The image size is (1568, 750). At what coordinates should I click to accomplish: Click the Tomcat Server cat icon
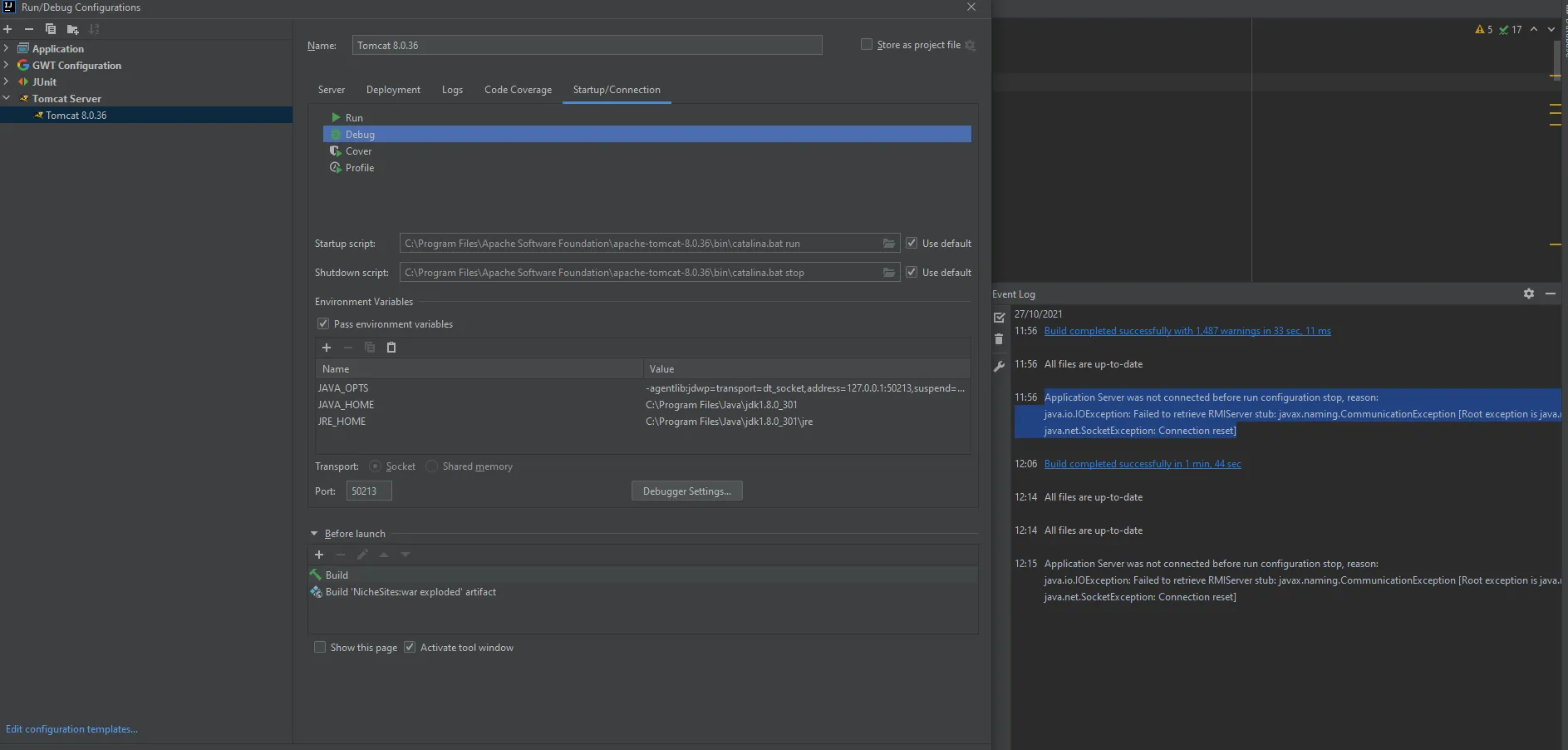tap(23, 98)
